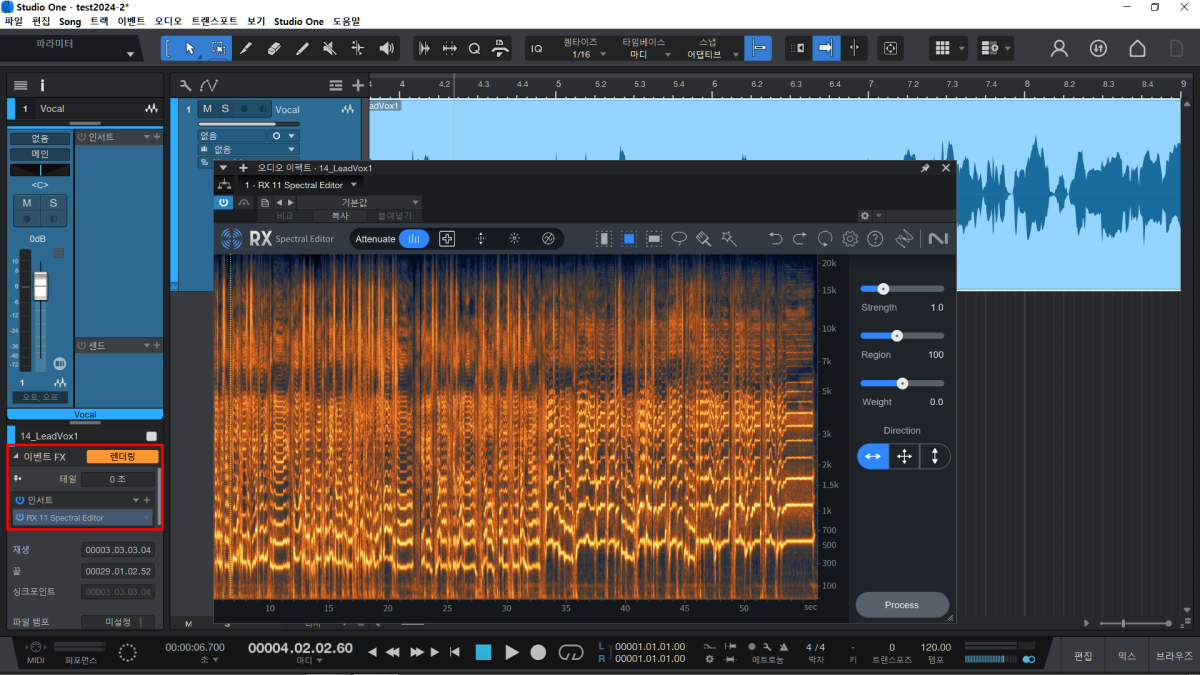Open the Song menu
Image resolution: width=1200 pixels, height=675 pixels.
coord(70,21)
